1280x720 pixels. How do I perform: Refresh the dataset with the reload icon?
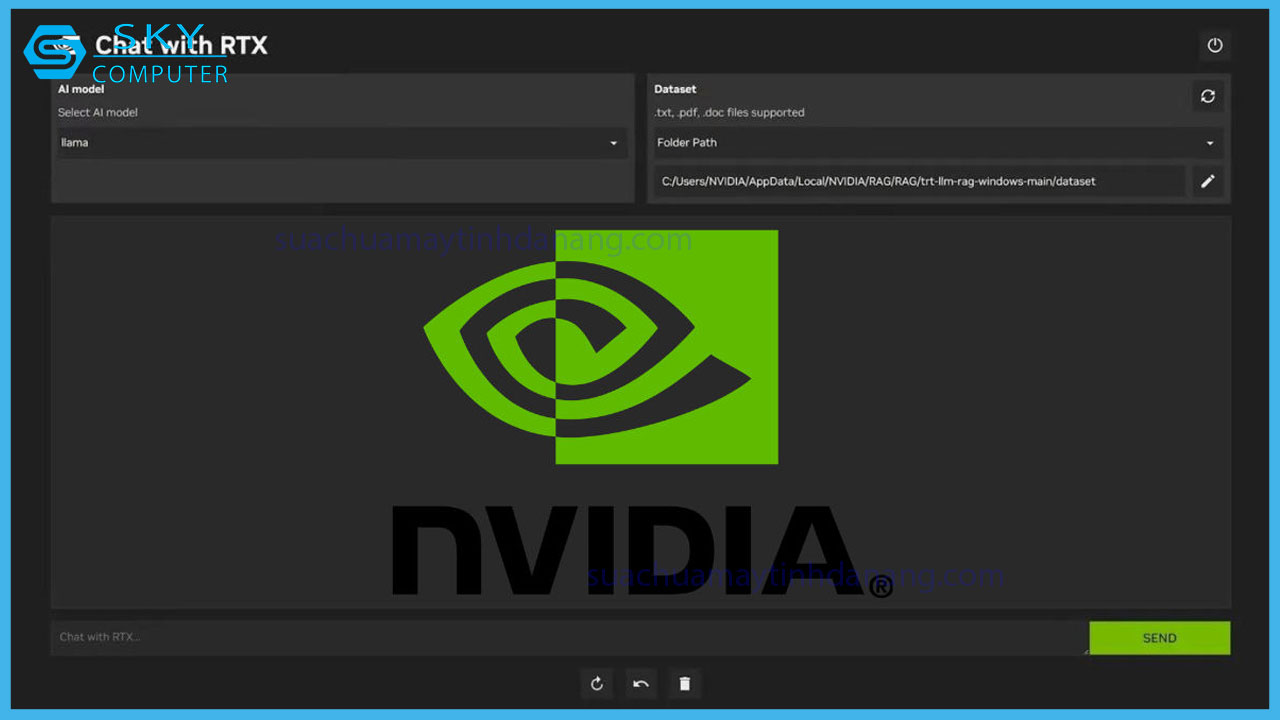click(x=1208, y=96)
